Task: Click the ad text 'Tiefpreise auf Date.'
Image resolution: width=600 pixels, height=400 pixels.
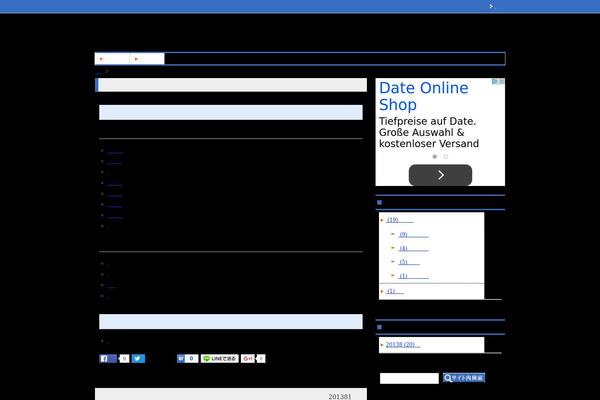Action: point(427,121)
